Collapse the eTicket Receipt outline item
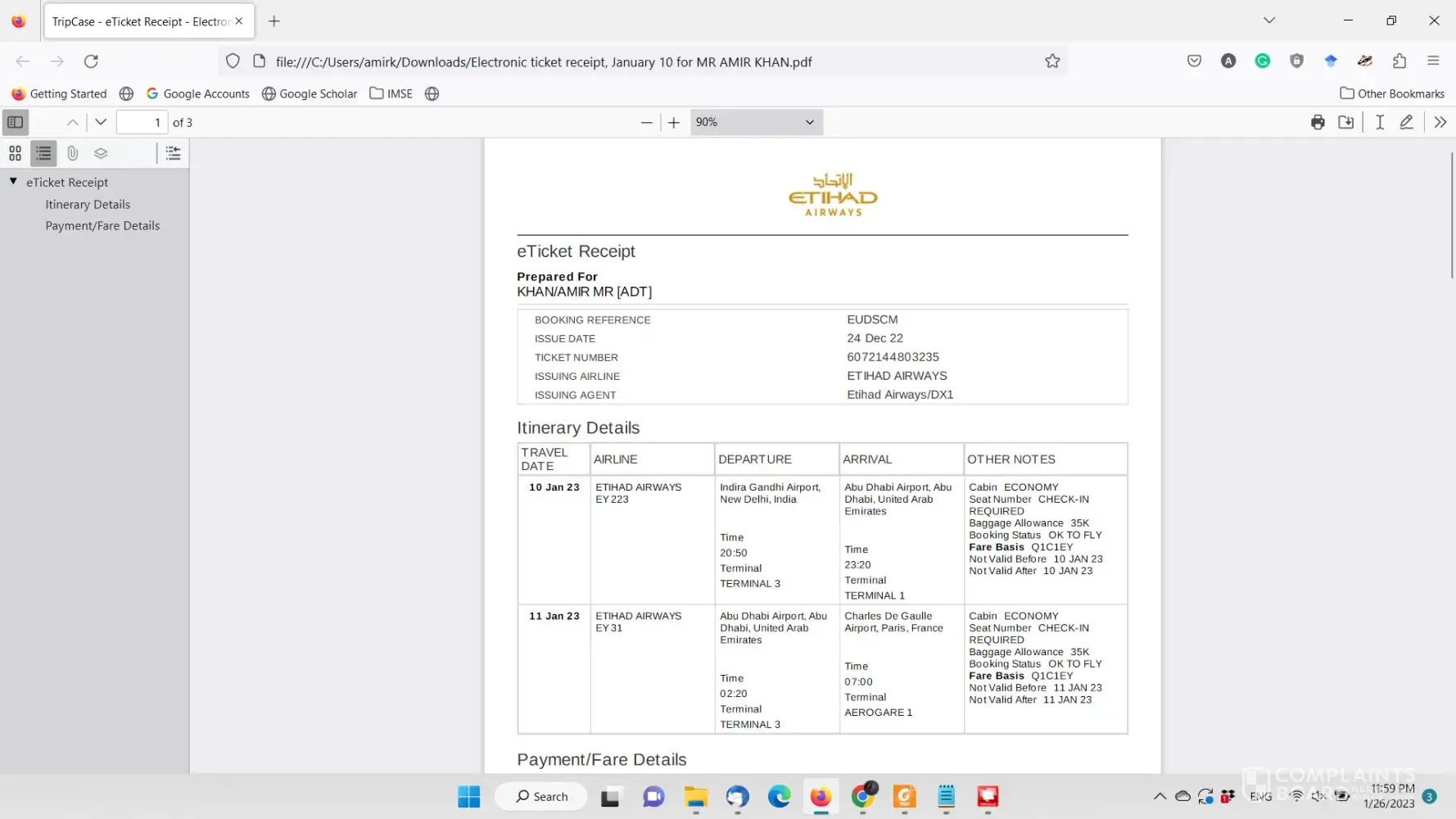This screenshot has width=1456, height=819. pyautogui.click(x=14, y=182)
